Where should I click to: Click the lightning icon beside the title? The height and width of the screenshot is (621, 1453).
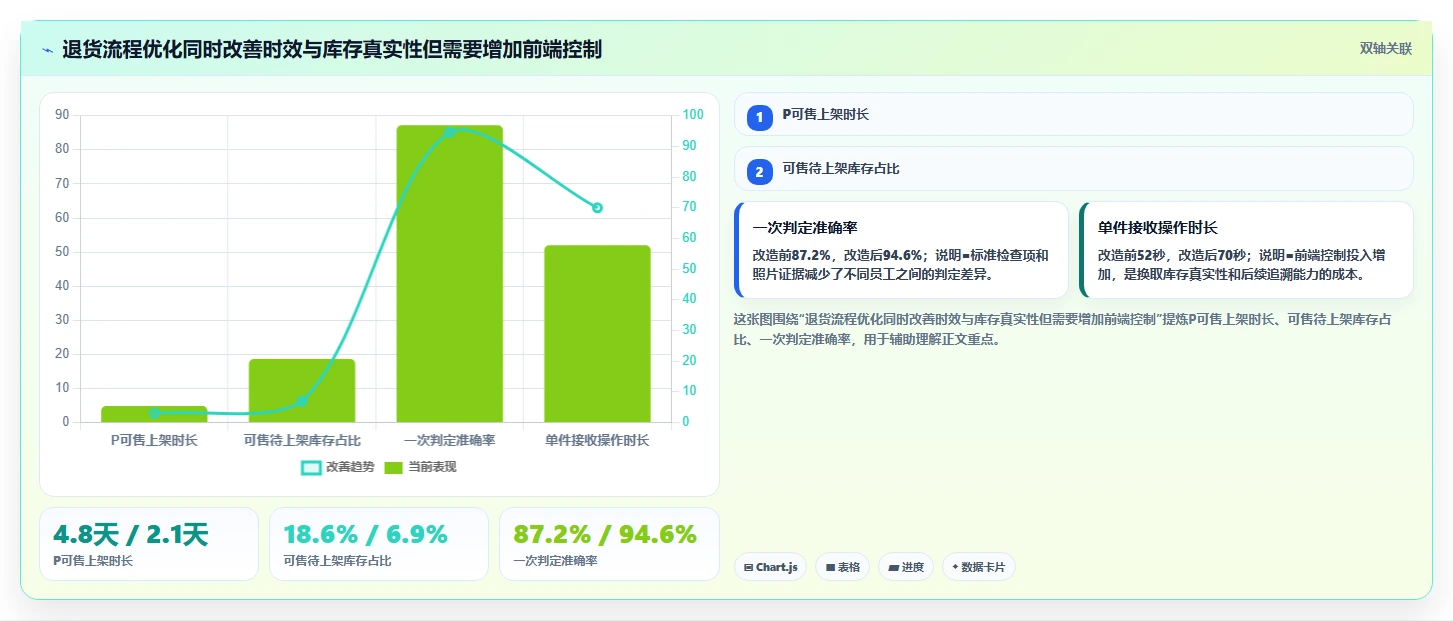(x=47, y=50)
